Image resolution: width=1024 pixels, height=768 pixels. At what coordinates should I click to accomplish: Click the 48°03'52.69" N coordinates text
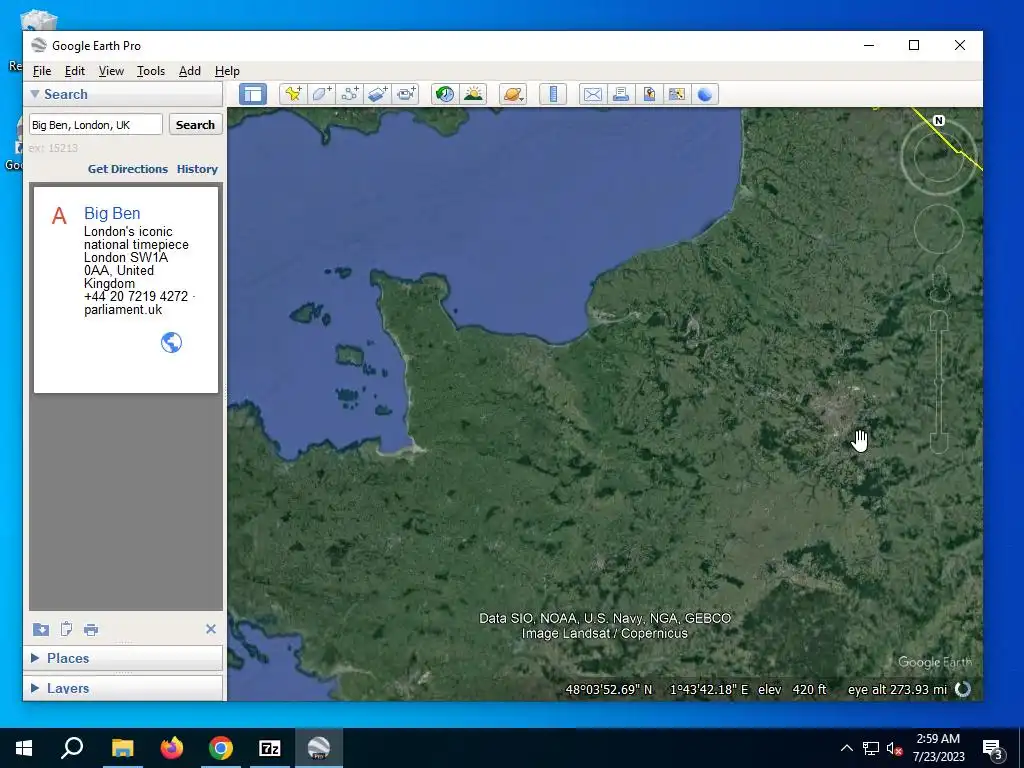[609, 690]
